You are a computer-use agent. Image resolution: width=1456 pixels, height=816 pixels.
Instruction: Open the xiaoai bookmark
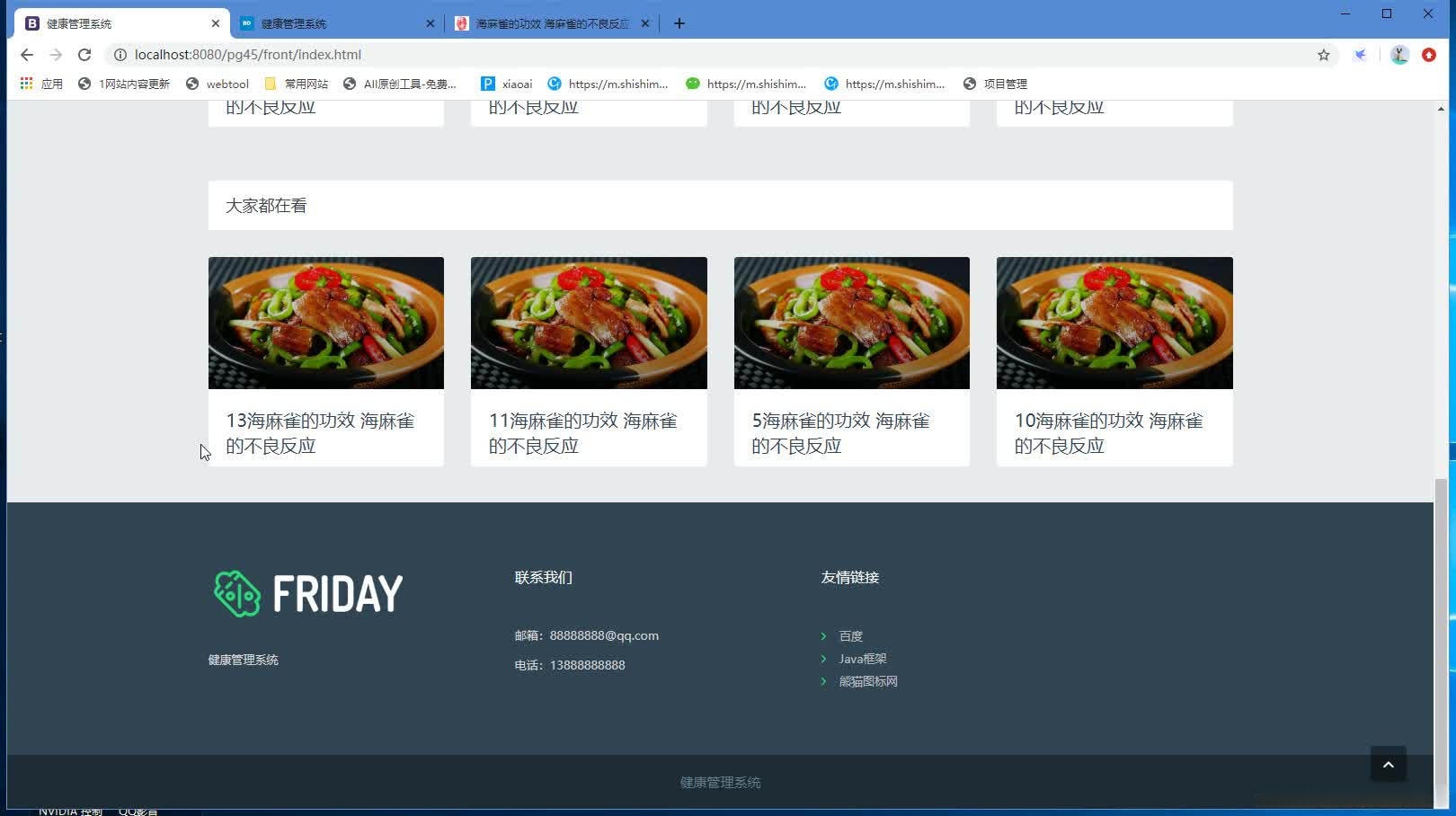pos(507,84)
